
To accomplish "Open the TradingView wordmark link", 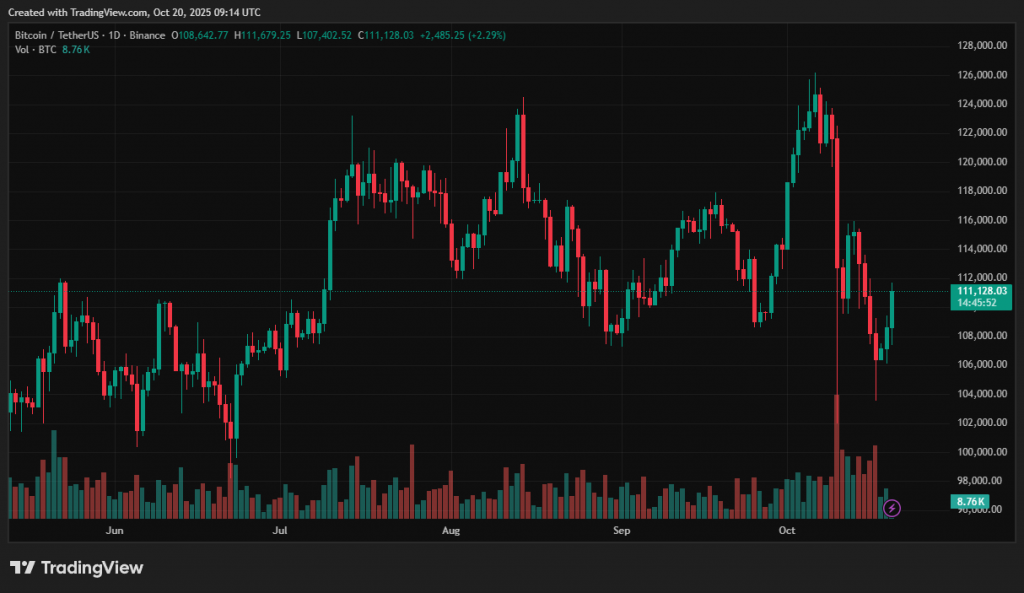I will (92, 568).
